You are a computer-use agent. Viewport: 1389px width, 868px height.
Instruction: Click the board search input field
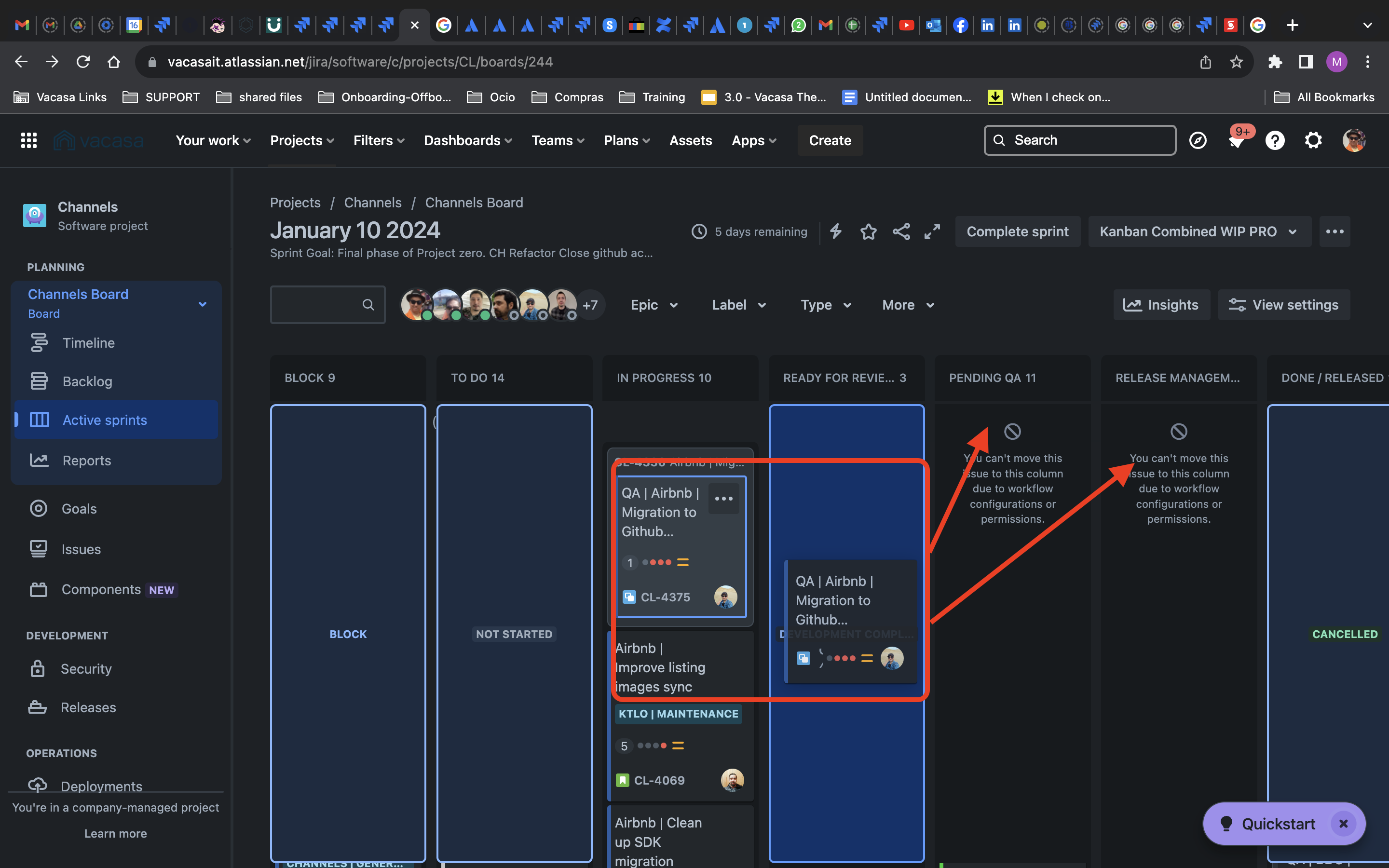[328, 305]
